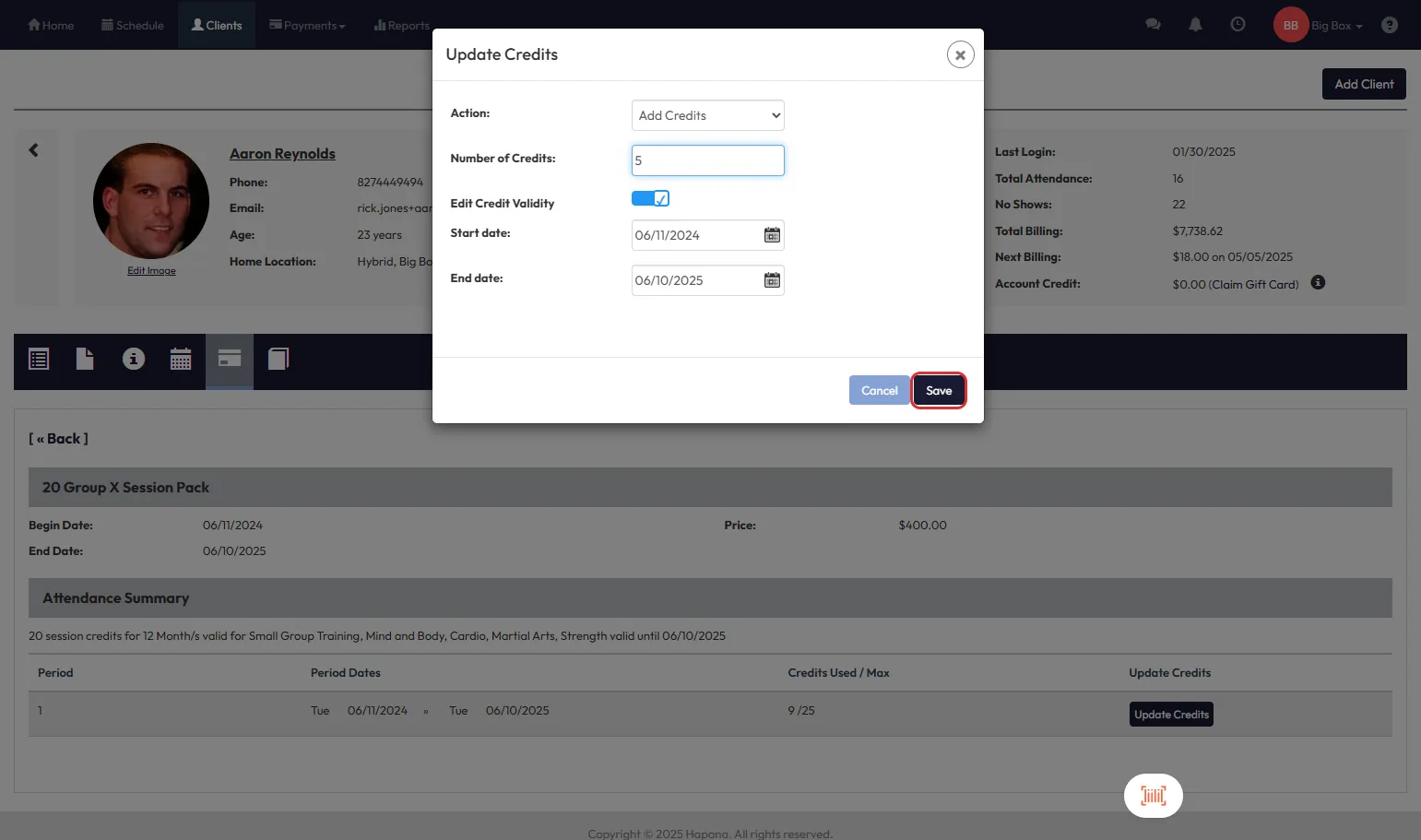The width and height of the screenshot is (1421, 840).
Task: Open the Reports menu item
Action: click(x=401, y=25)
